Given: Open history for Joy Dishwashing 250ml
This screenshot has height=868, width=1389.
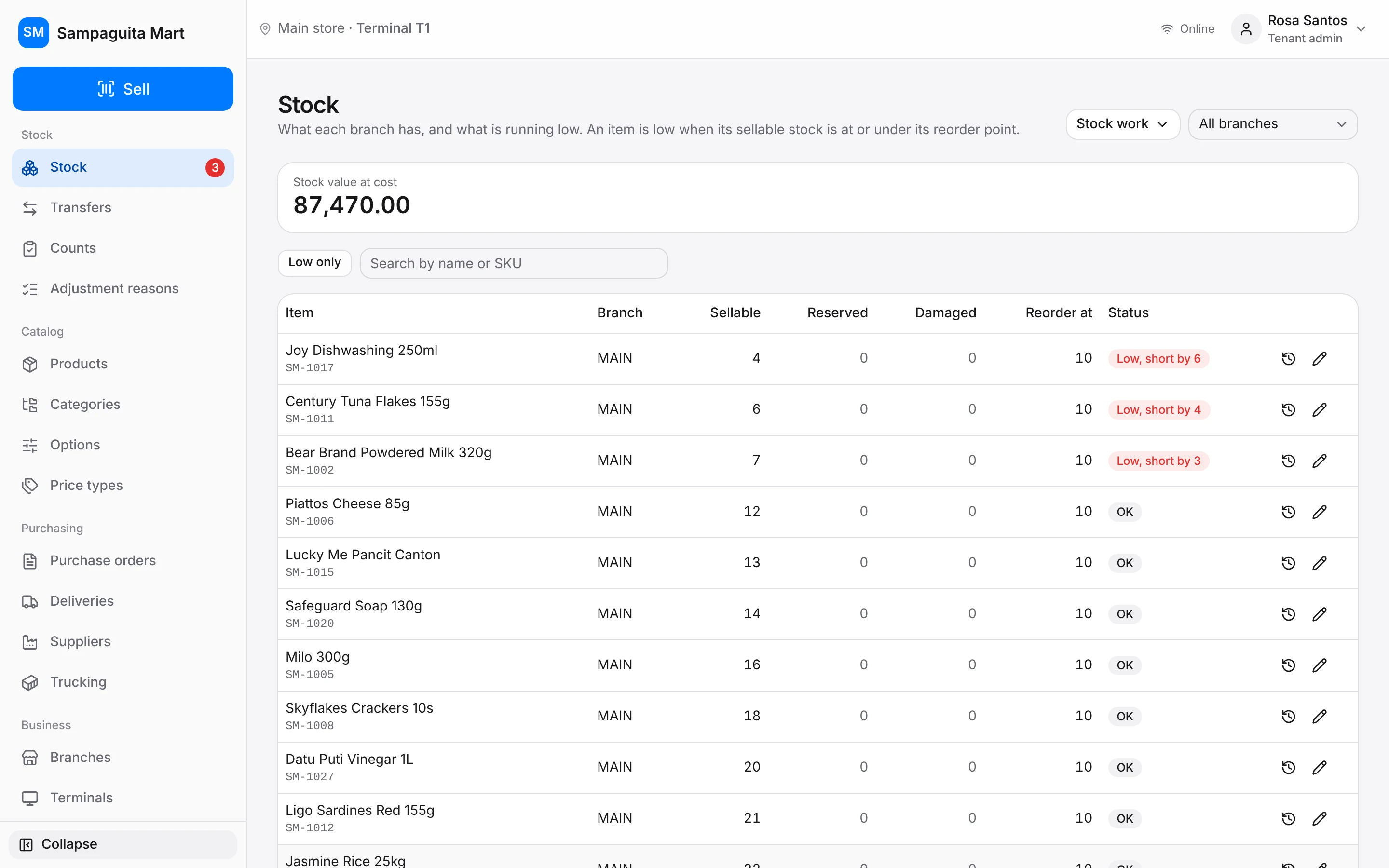Looking at the screenshot, I should click(1288, 359).
